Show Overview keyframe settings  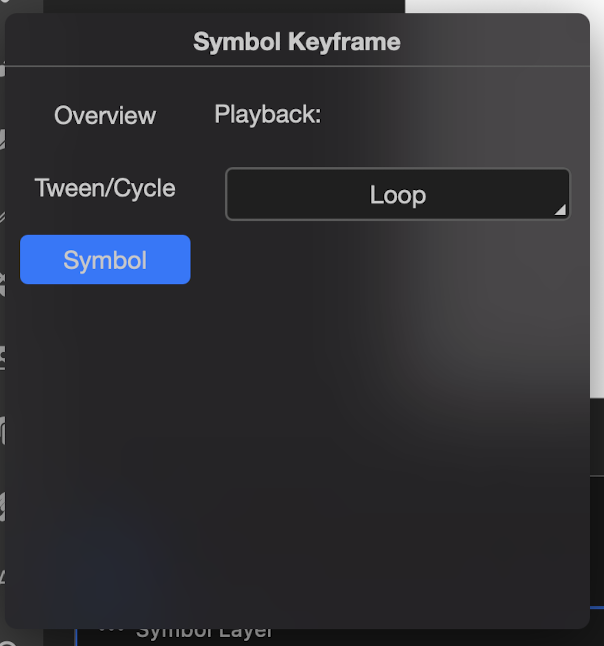click(105, 116)
